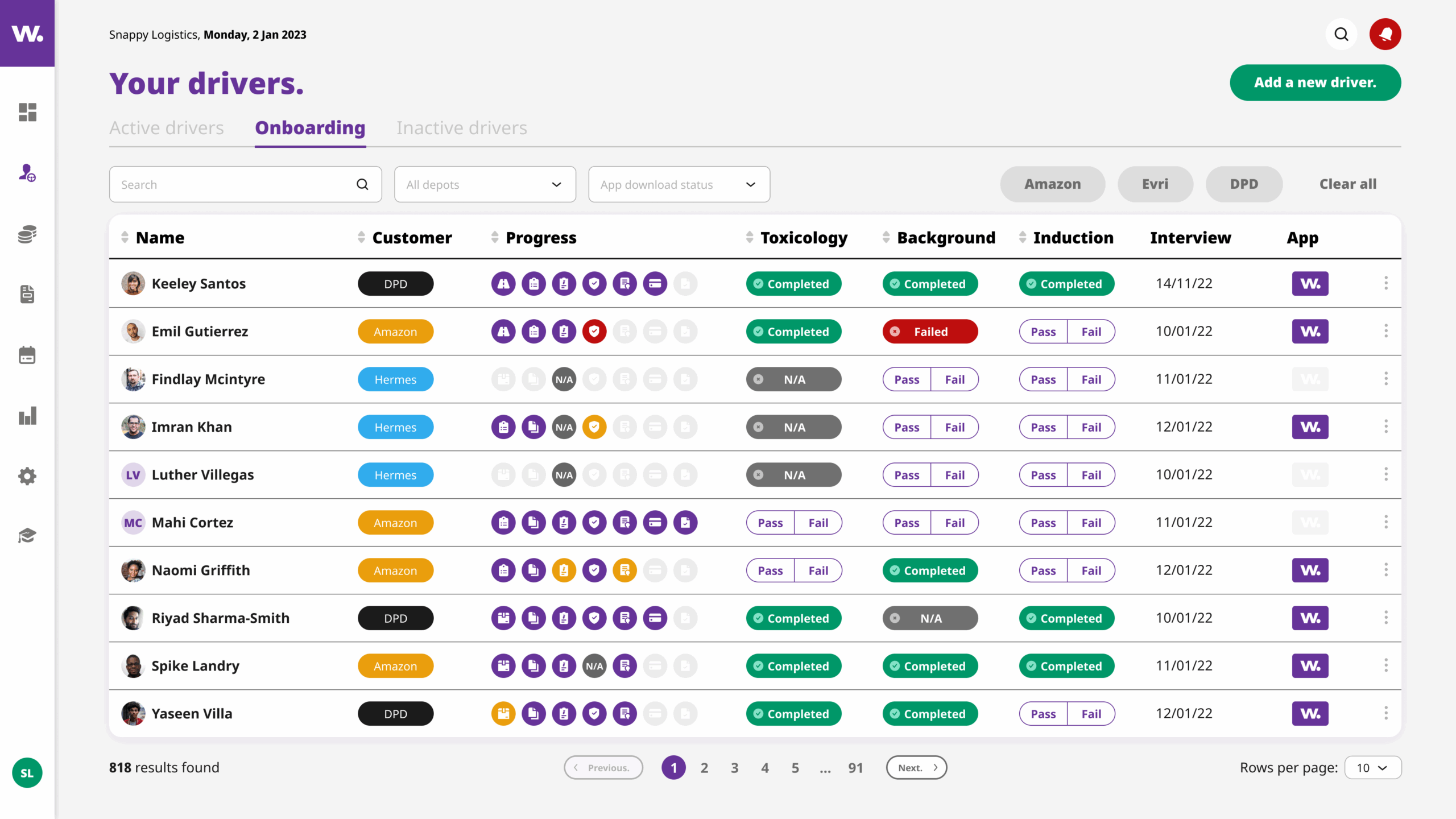1456x819 pixels.
Task: Filter by the Amazon customer chip
Action: click(x=1053, y=184)
